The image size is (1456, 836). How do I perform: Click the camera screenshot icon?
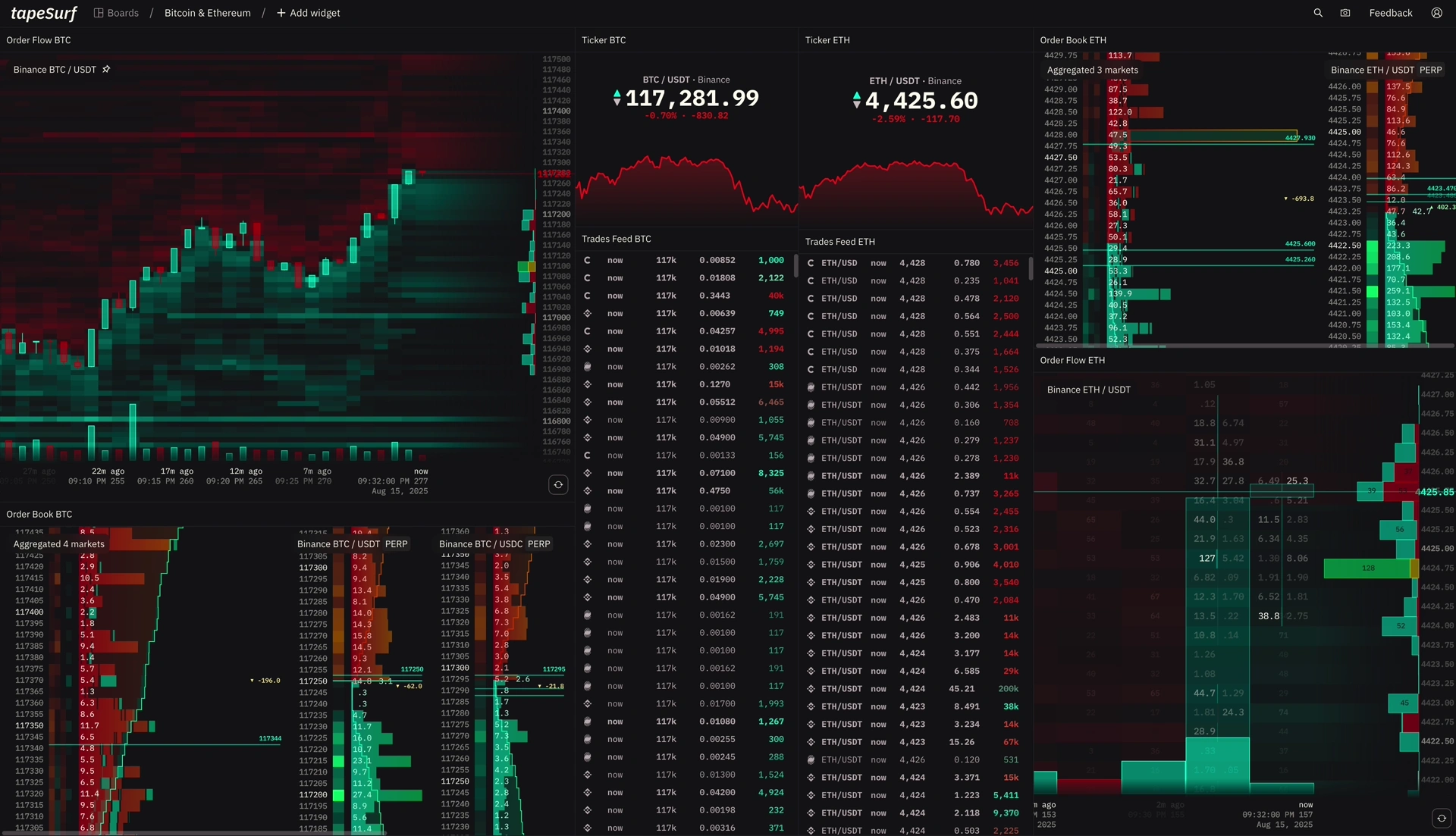coord(1345,13)
